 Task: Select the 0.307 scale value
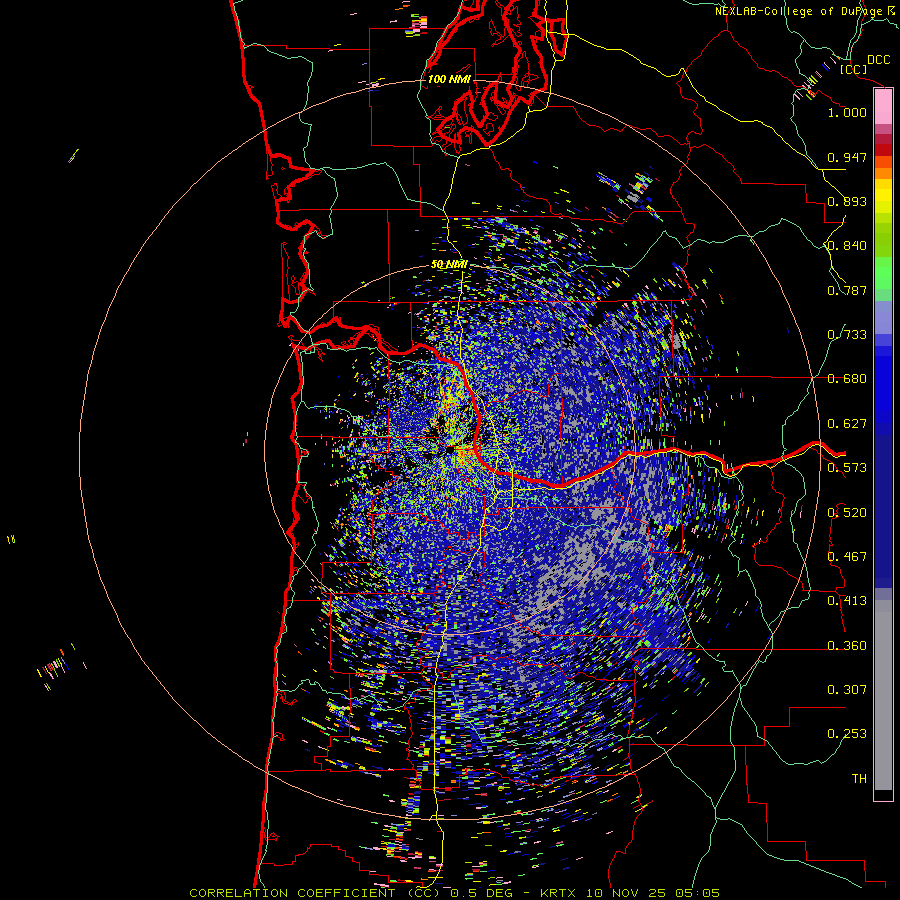847,690
